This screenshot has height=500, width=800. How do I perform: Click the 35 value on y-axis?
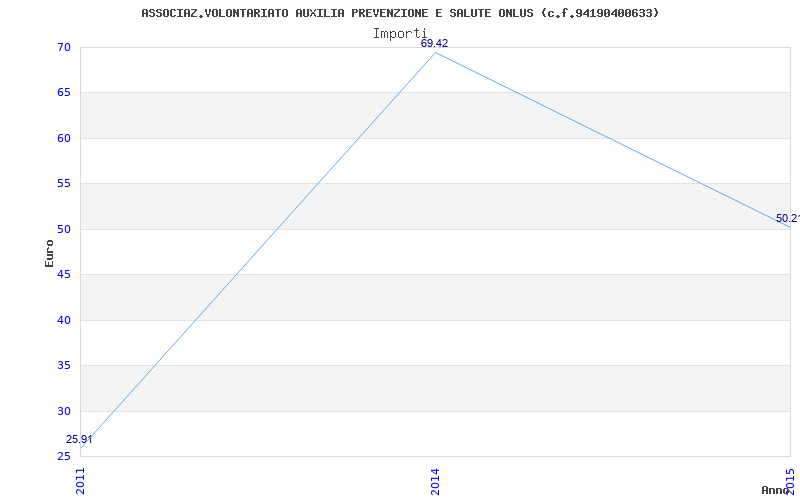pyautogui.click(x=64, y=366)
